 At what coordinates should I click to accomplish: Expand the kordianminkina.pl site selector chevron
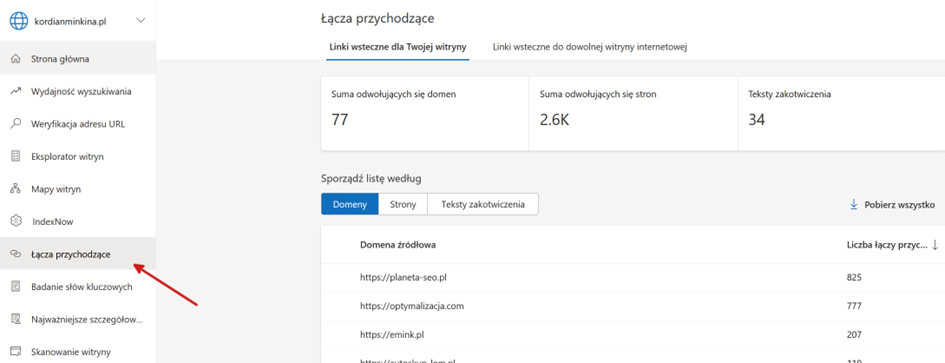141,21
